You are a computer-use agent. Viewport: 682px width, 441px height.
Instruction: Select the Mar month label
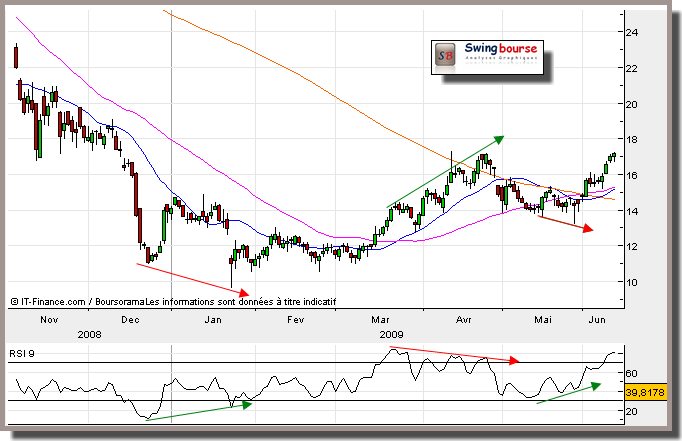tap(380, 320)
